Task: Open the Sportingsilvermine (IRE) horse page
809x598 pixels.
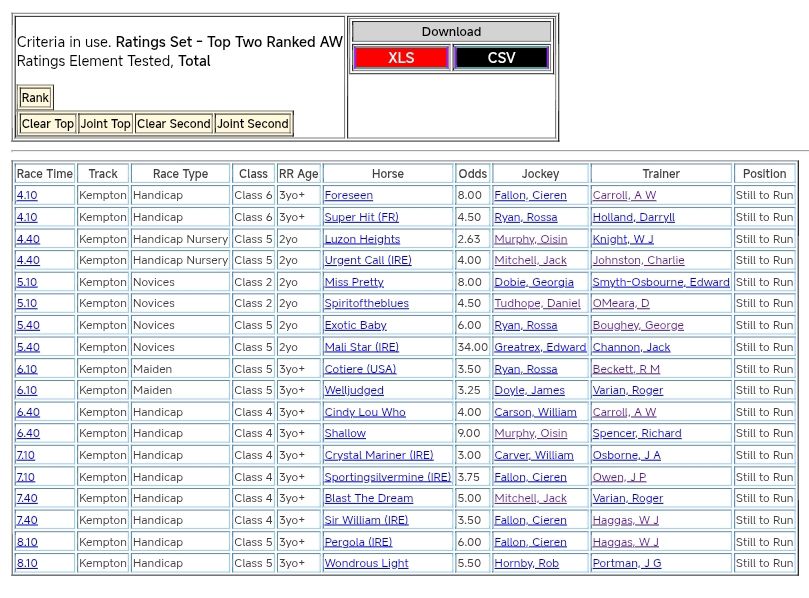Action: pos(387,477)
